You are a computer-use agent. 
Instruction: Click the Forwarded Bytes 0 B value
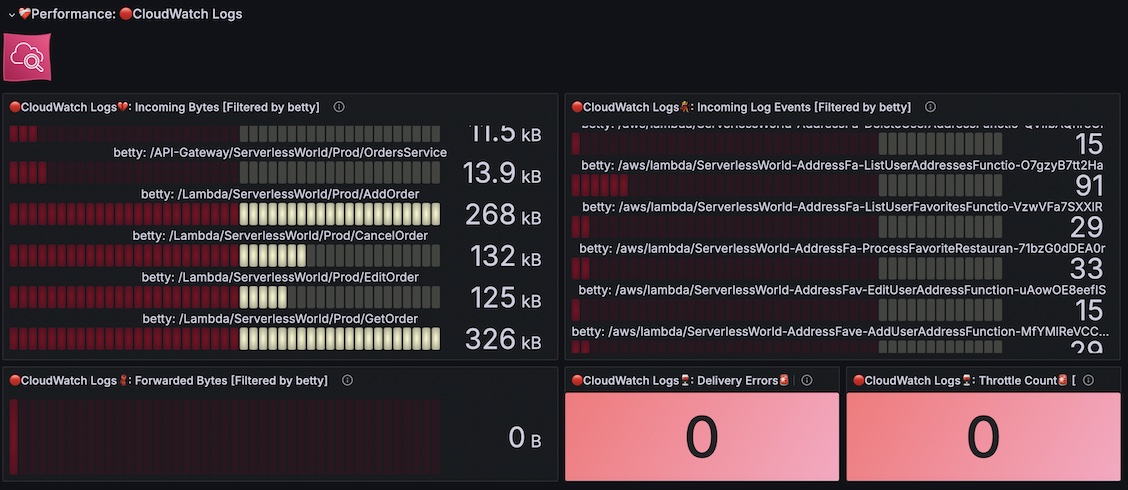pyautogui.click(x=524, y=437)
